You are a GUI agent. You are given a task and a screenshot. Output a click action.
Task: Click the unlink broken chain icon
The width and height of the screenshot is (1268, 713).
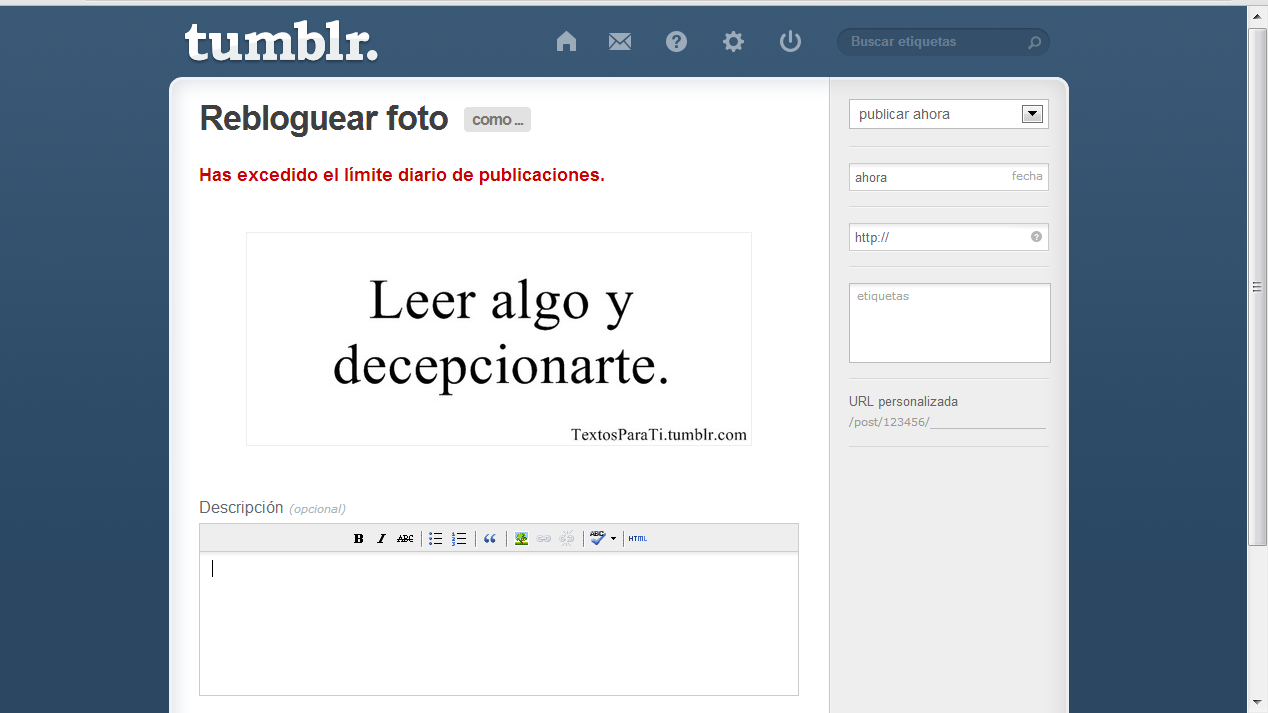pos(567,538)
